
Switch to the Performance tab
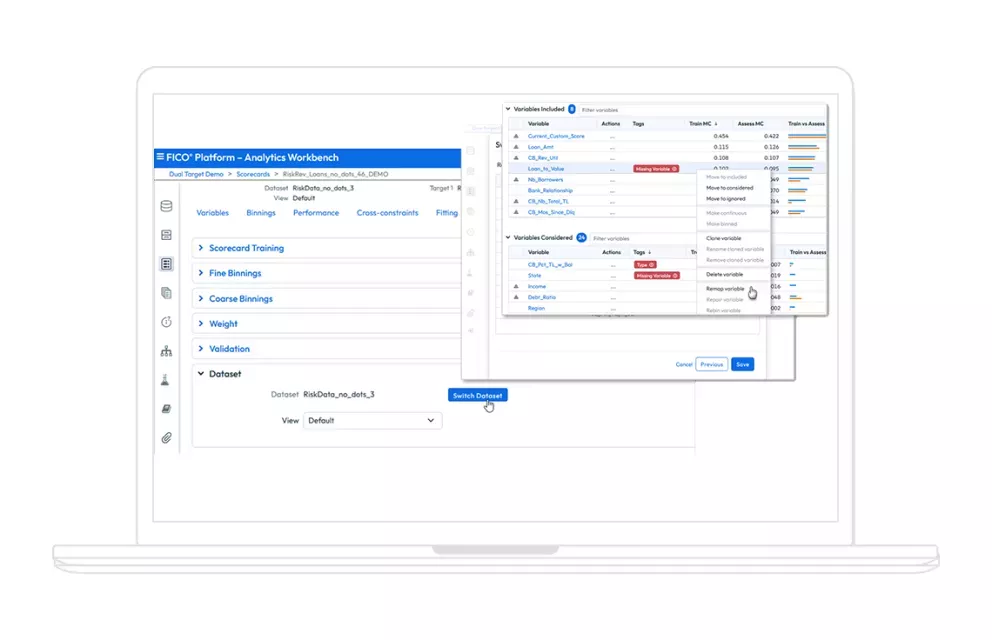click(x=316, y=212)
